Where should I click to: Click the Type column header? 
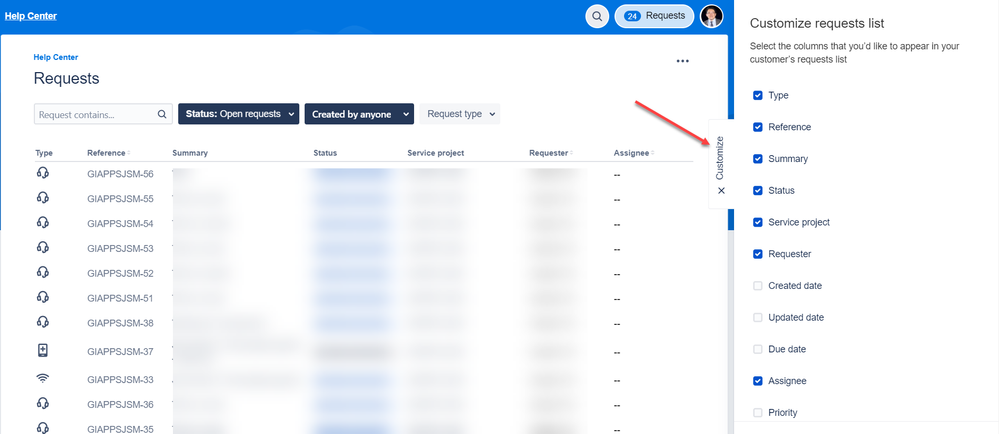tap(44, 153)
